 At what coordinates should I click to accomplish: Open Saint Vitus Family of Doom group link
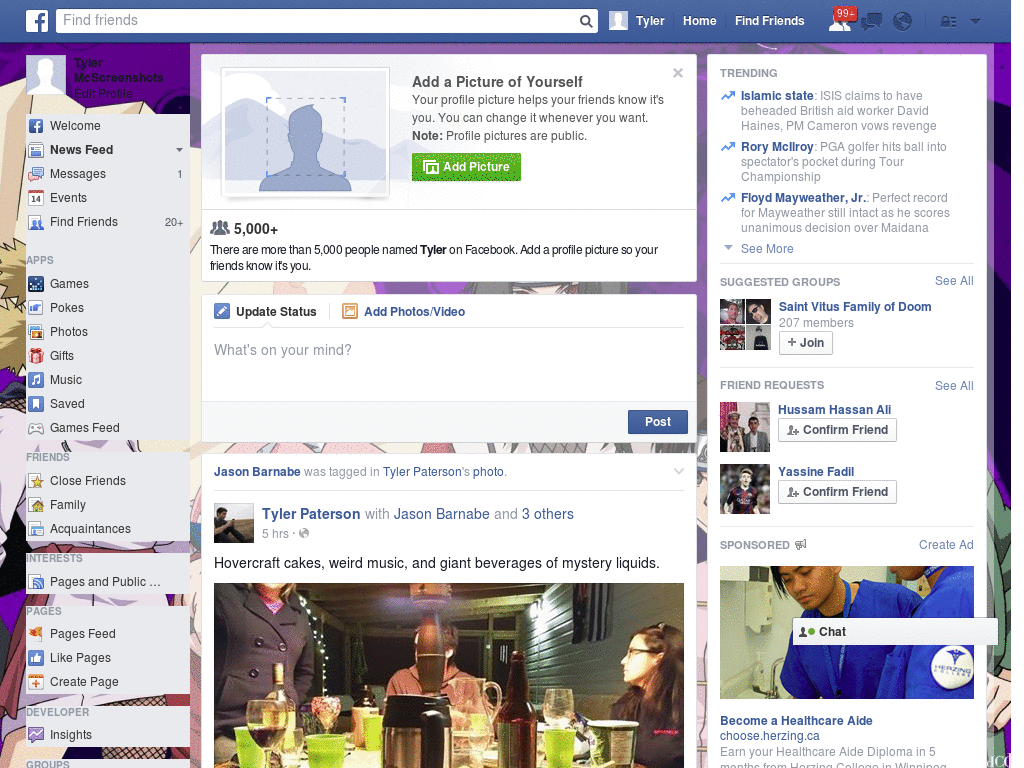click(x=855, y=307)
